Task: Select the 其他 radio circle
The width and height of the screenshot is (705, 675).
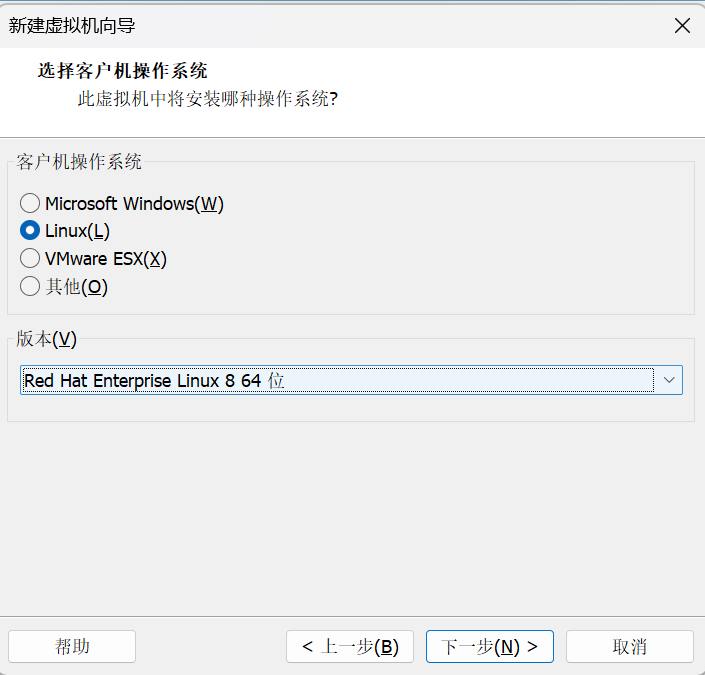Action: 30,286
